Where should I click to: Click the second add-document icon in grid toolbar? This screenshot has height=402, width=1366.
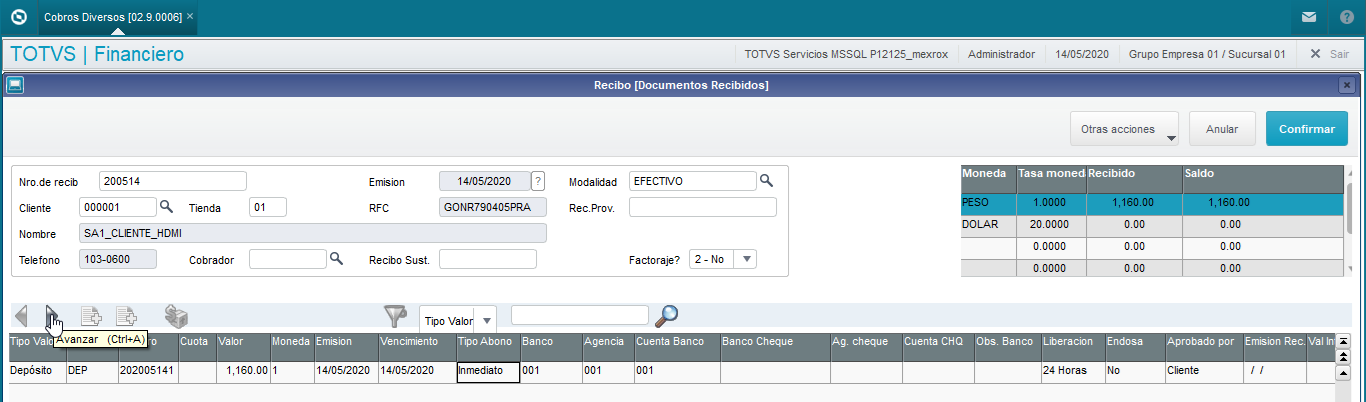click(126, 317)
